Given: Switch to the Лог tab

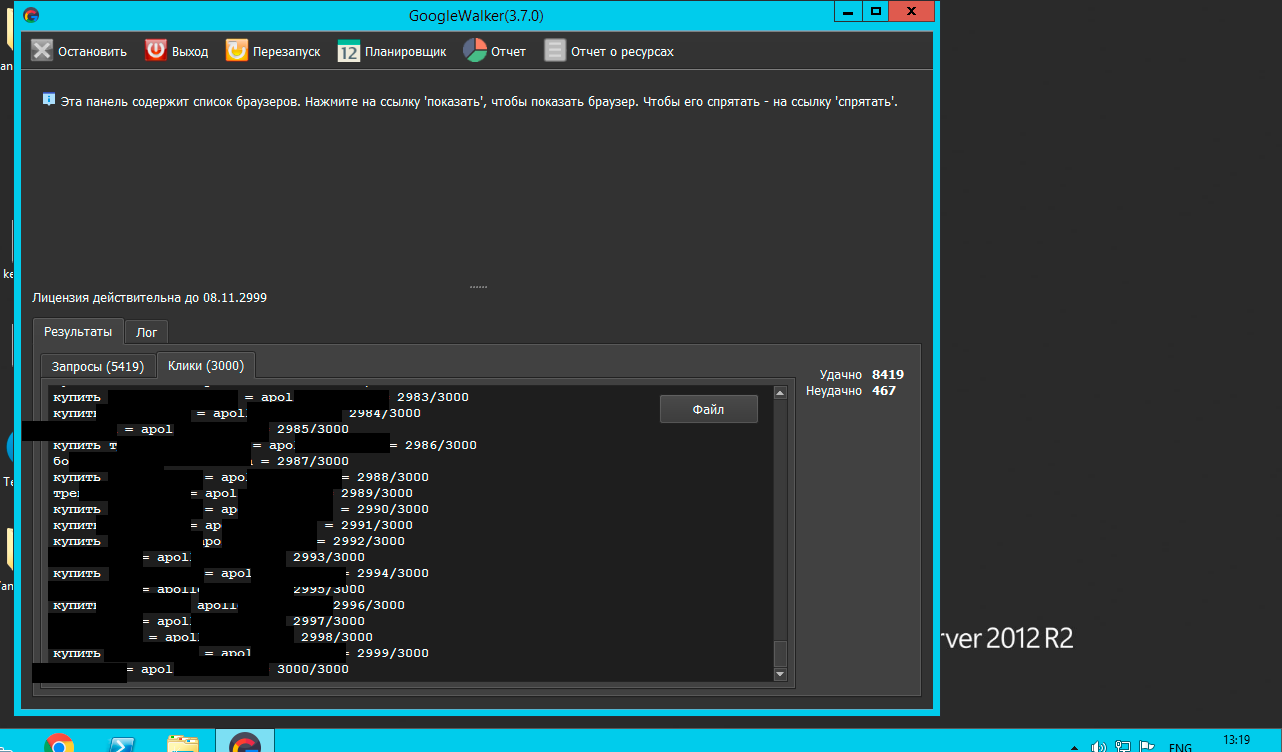Looking at the screenshot, I should pos(147,332).
